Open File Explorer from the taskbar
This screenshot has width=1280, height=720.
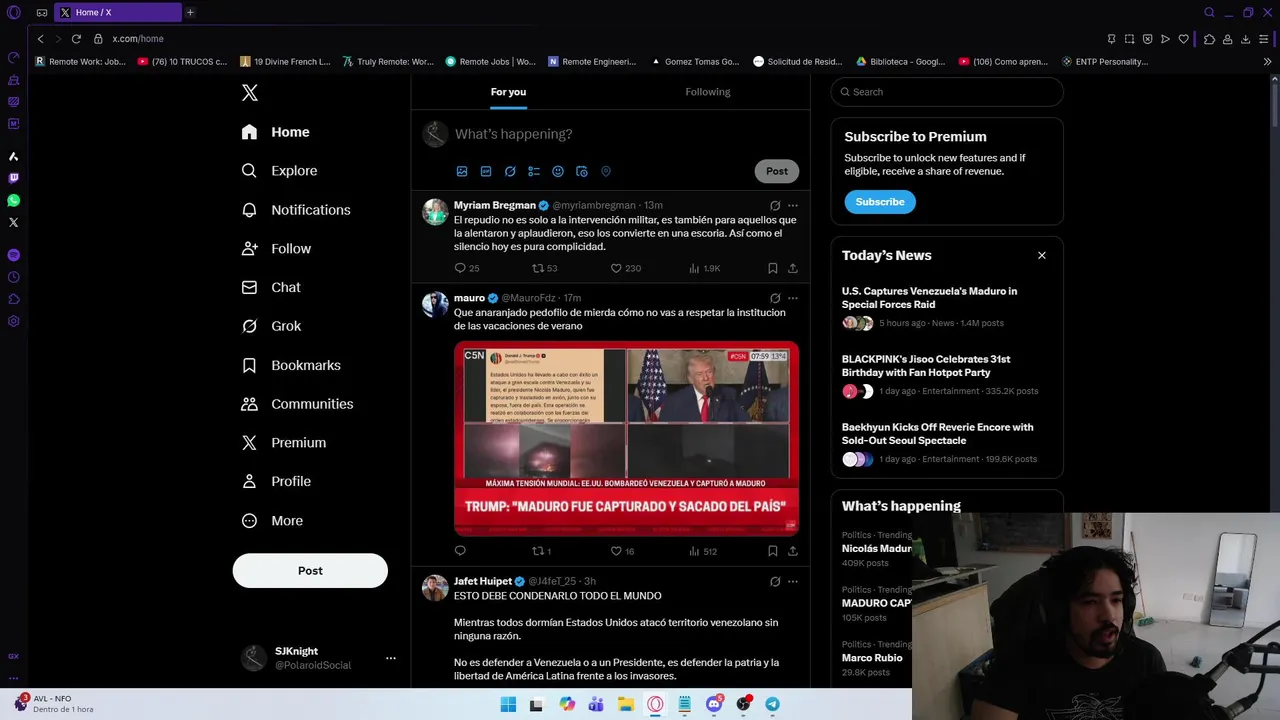(x=626, y=704)
